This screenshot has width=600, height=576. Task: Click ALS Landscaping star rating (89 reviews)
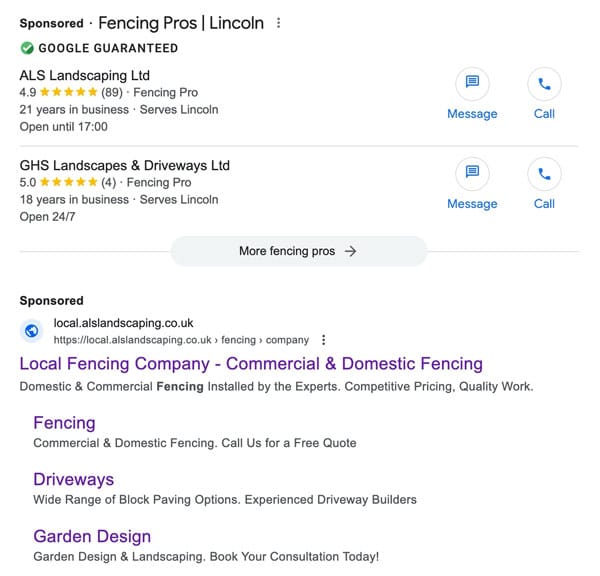[x=71, y=92]
